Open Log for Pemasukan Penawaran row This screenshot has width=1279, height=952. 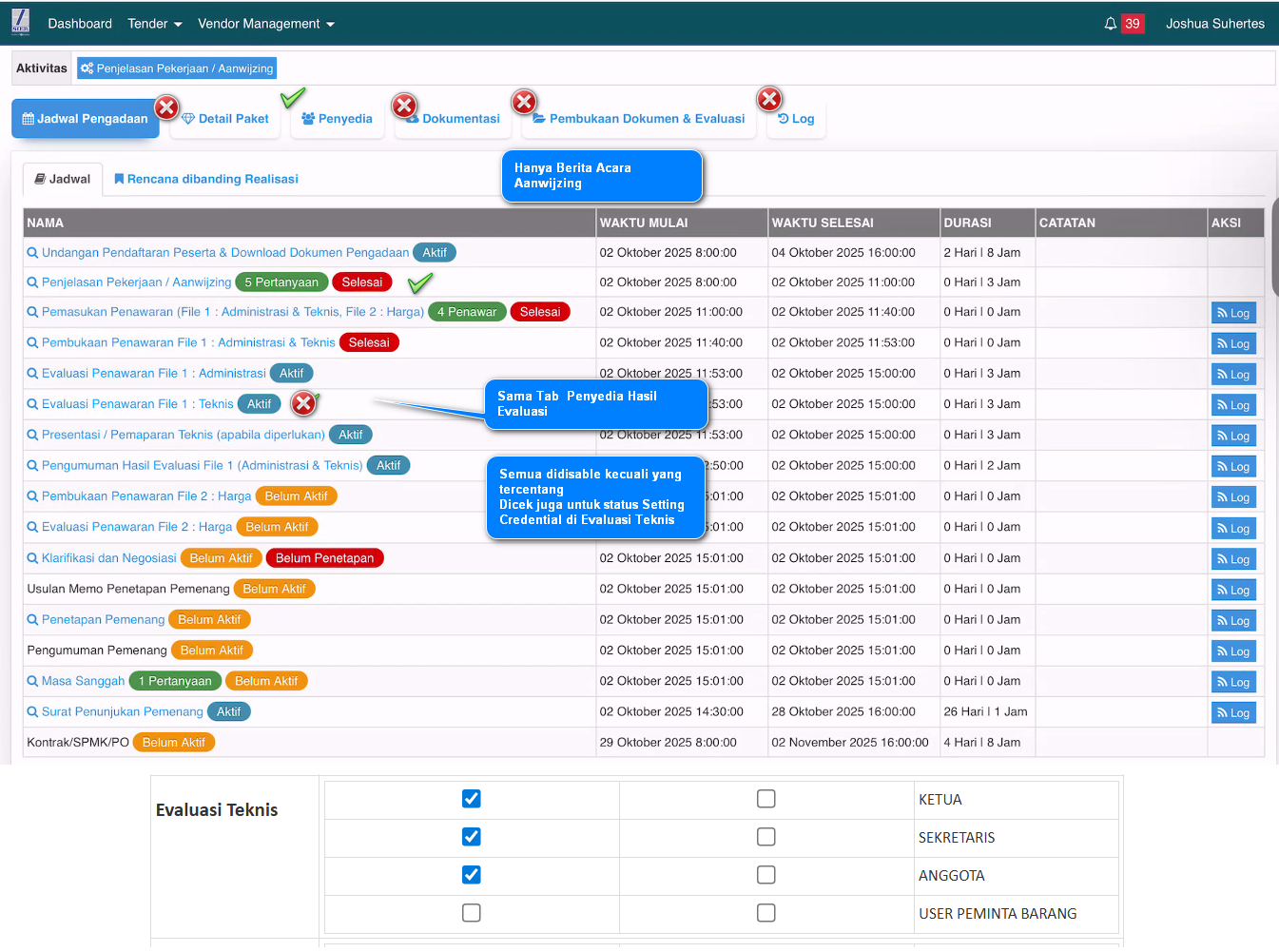pos(1233,313)
